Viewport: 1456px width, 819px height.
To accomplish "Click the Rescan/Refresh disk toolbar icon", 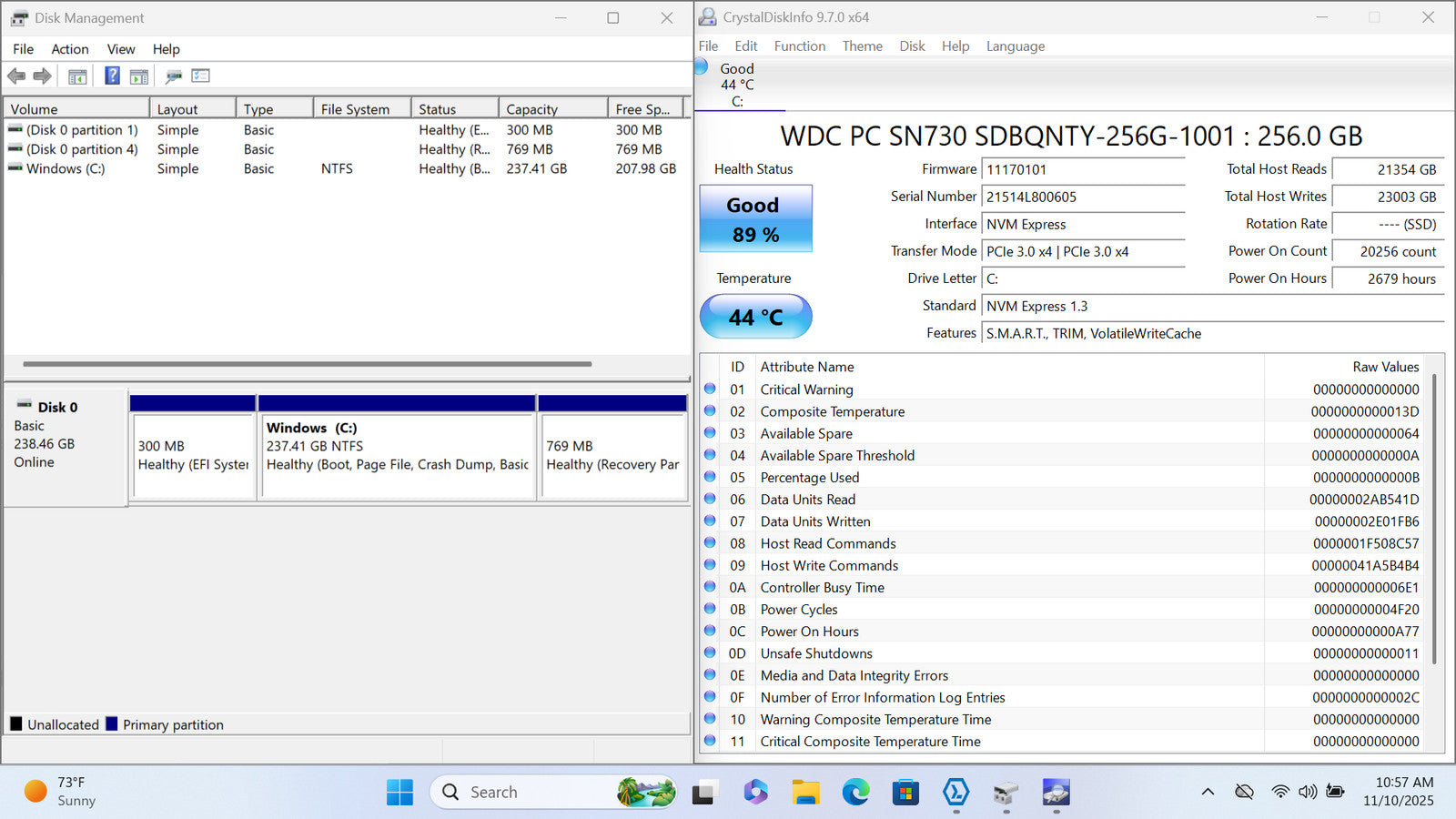I will 173,76.
